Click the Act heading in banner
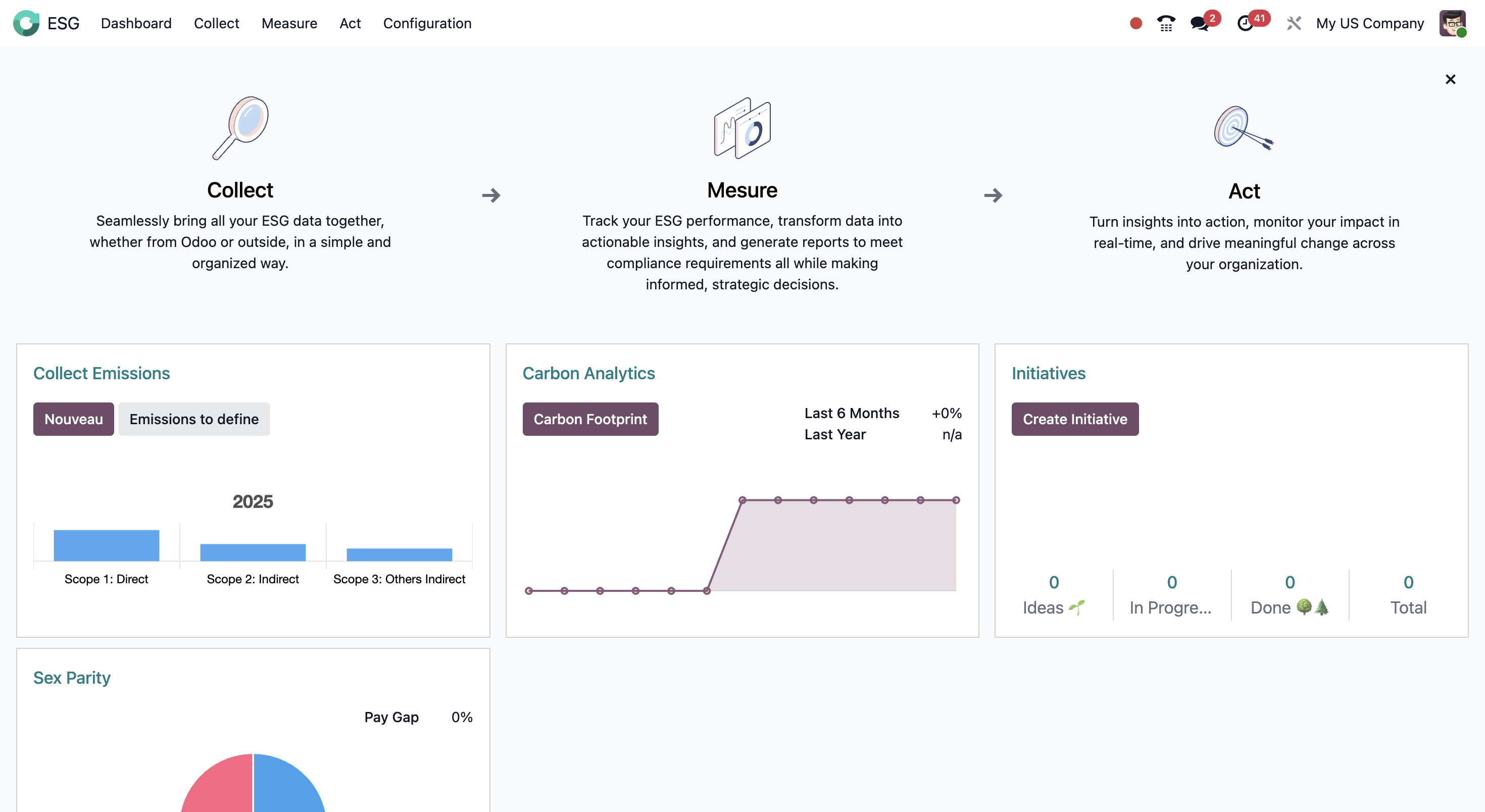Viewport: 1485px width, 812px height. point(1244,191)
